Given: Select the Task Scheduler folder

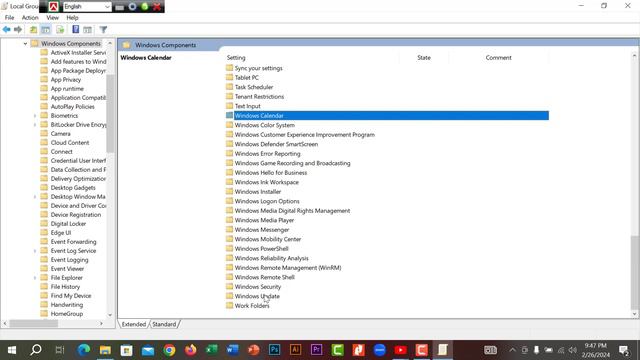Looking at the screenshot, I should pyautogui.click(x=254, y=87).
